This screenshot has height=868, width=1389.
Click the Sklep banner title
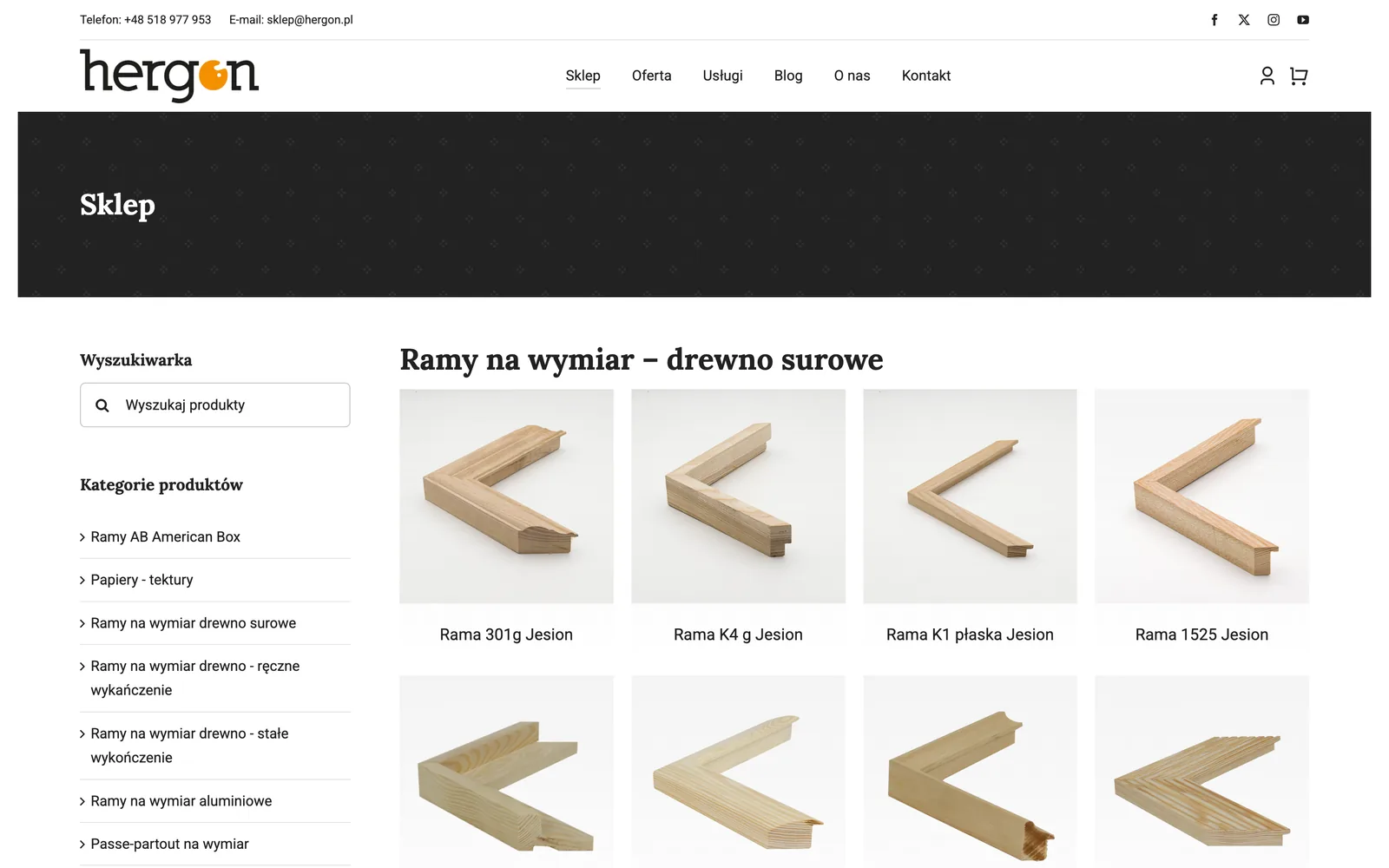click(118, 206)
